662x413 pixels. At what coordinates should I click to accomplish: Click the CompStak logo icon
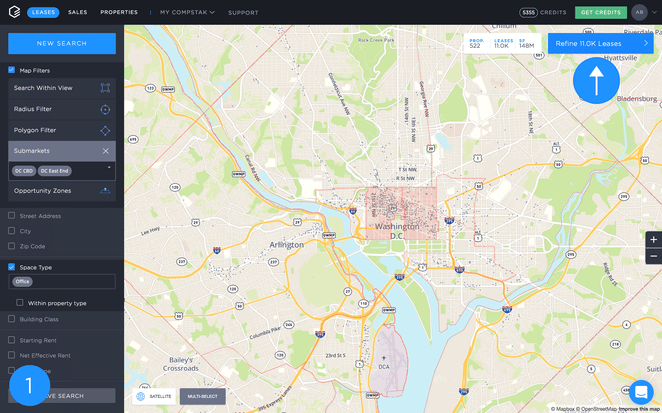(14, 12)
